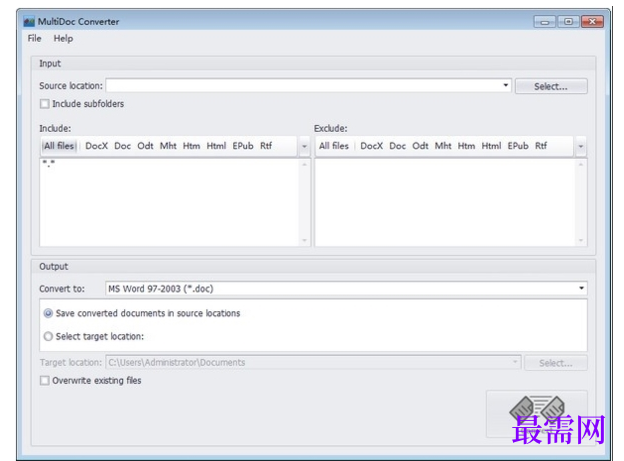
Task: Click the Select button for target location
Action: (556, 363)
